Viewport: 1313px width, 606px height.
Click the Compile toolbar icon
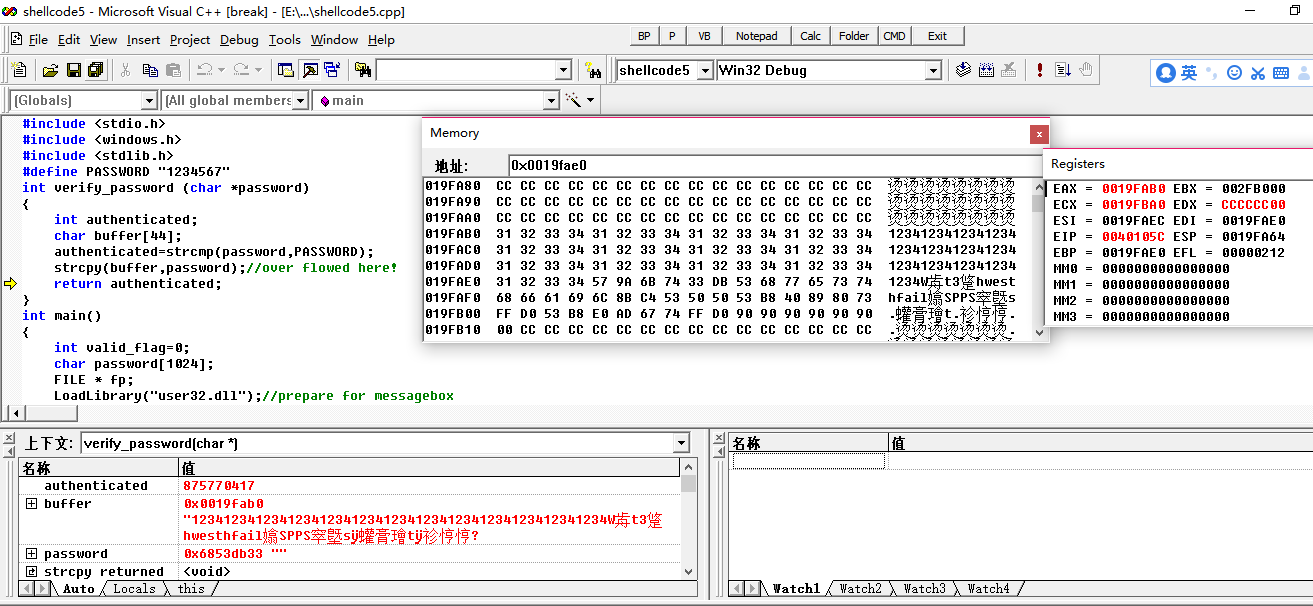pos(964,70)
